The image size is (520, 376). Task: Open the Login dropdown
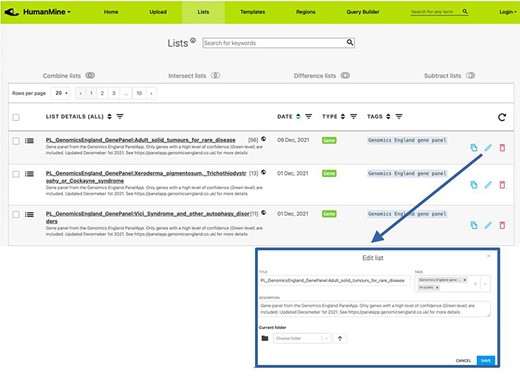coord(508,12)
